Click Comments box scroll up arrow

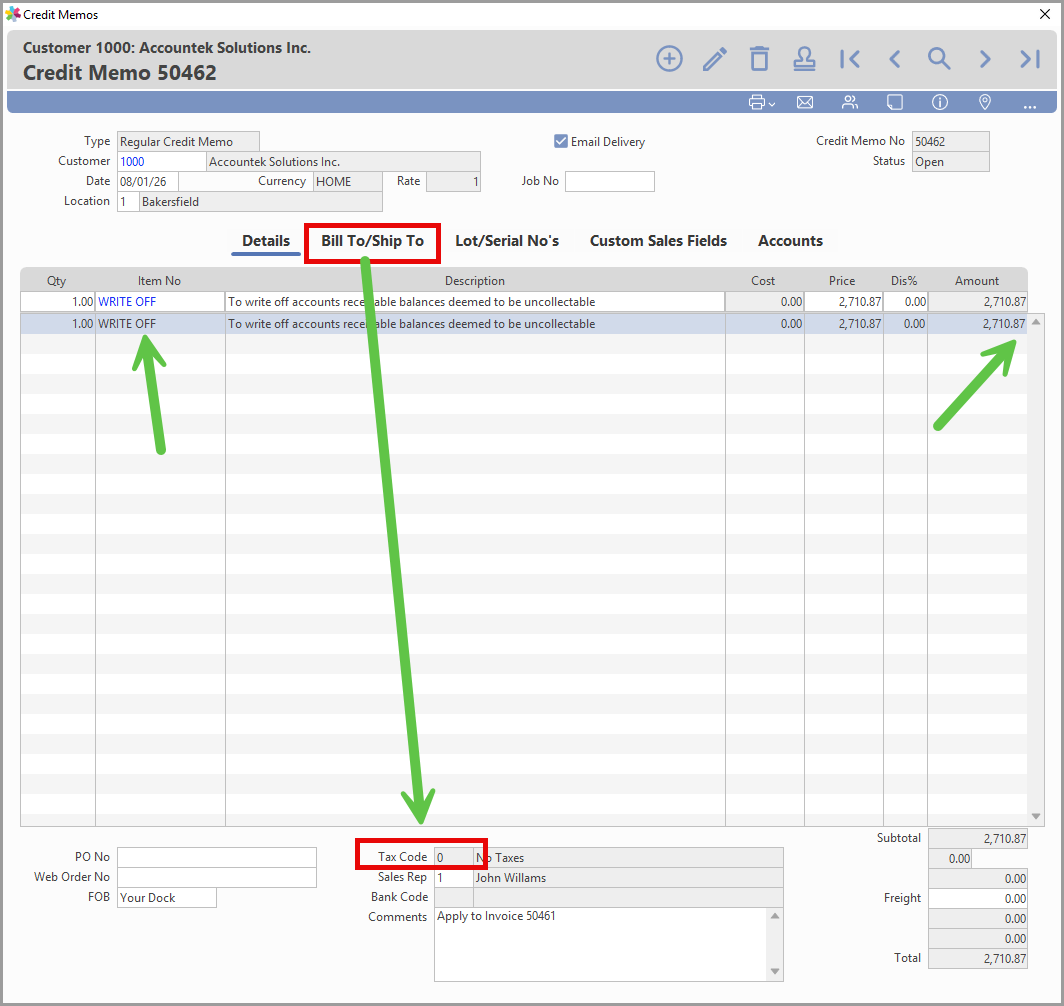click(775, 916)
